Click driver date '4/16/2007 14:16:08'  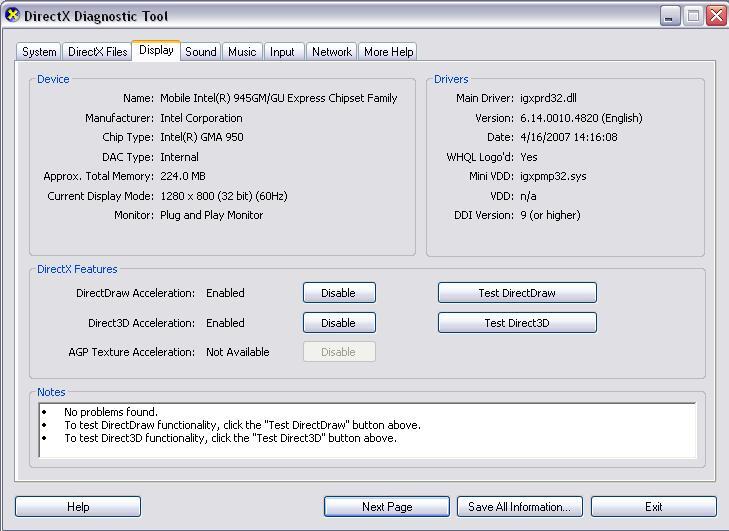pos(569,137)
